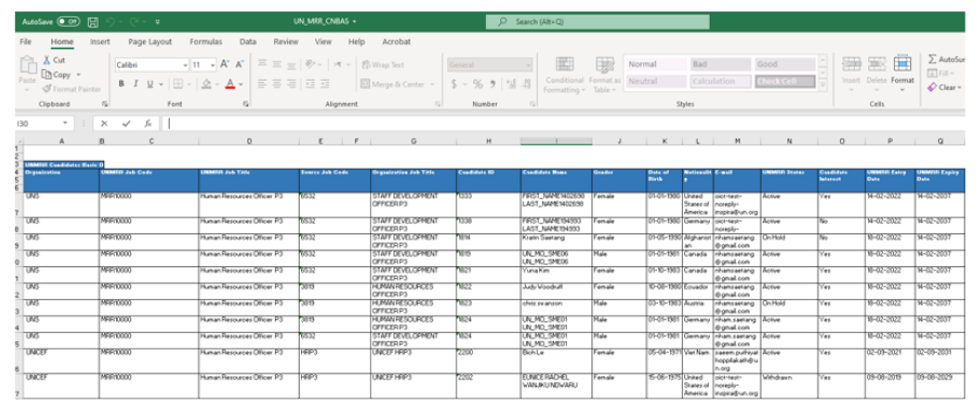Toggle the AutoSave switch
This screenshot has width=978, height=409.
tap(68, 20)
